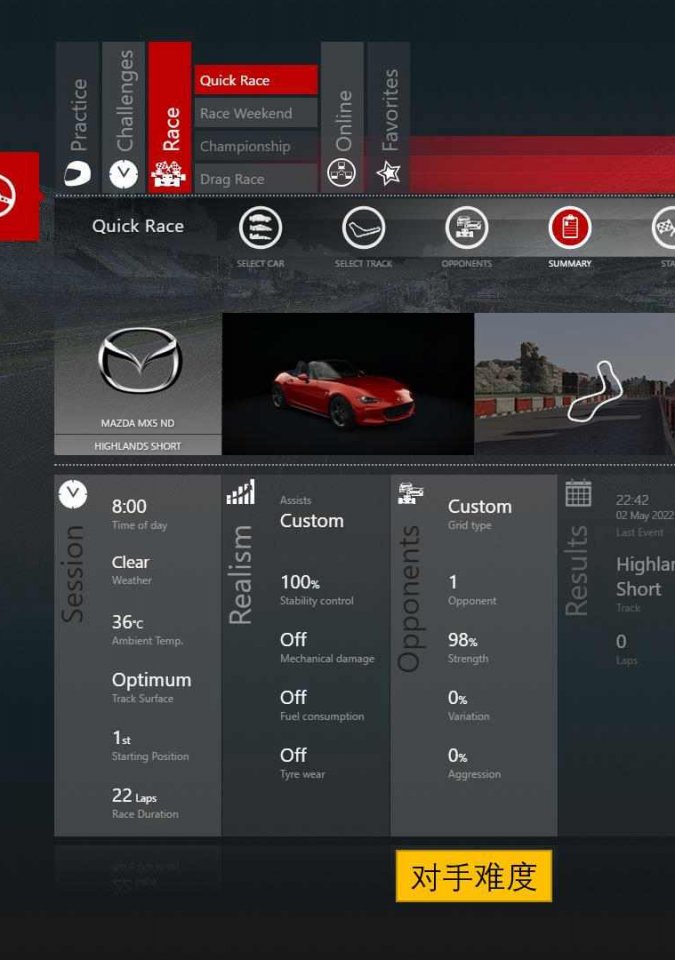675x960 pixels.
Task: Click the podium flags icon under Race
Action: (168, 174)
